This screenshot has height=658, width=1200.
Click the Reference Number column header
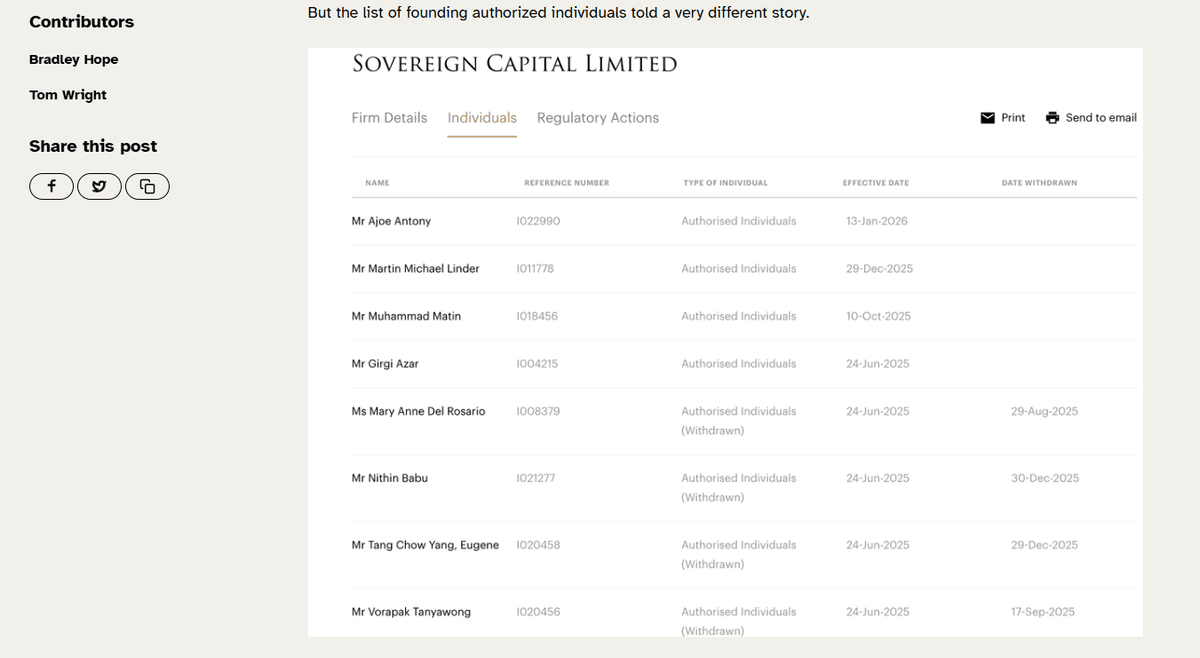(x=566, y=183)
